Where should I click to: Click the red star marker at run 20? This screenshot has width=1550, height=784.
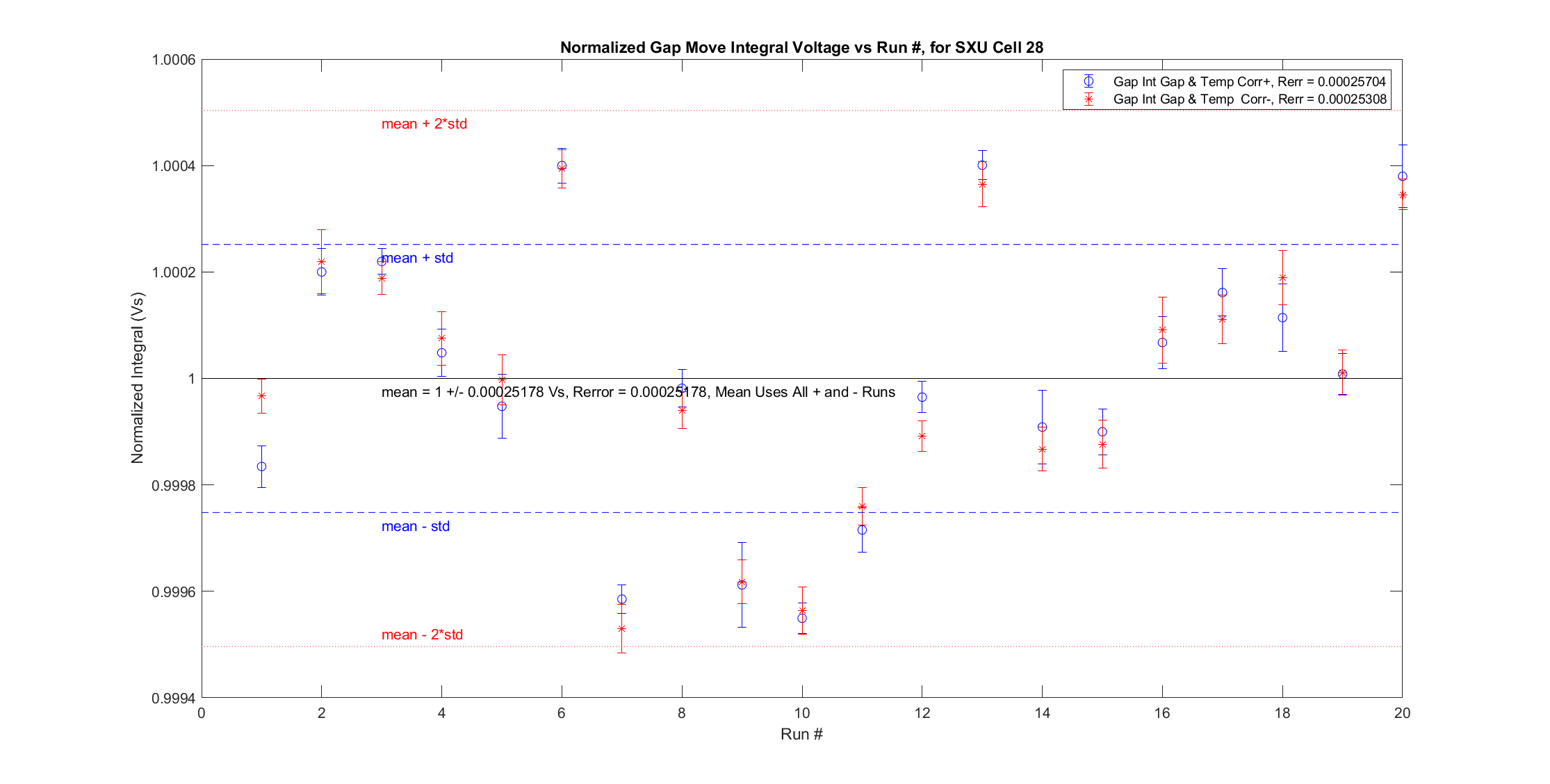(1403, 195)
